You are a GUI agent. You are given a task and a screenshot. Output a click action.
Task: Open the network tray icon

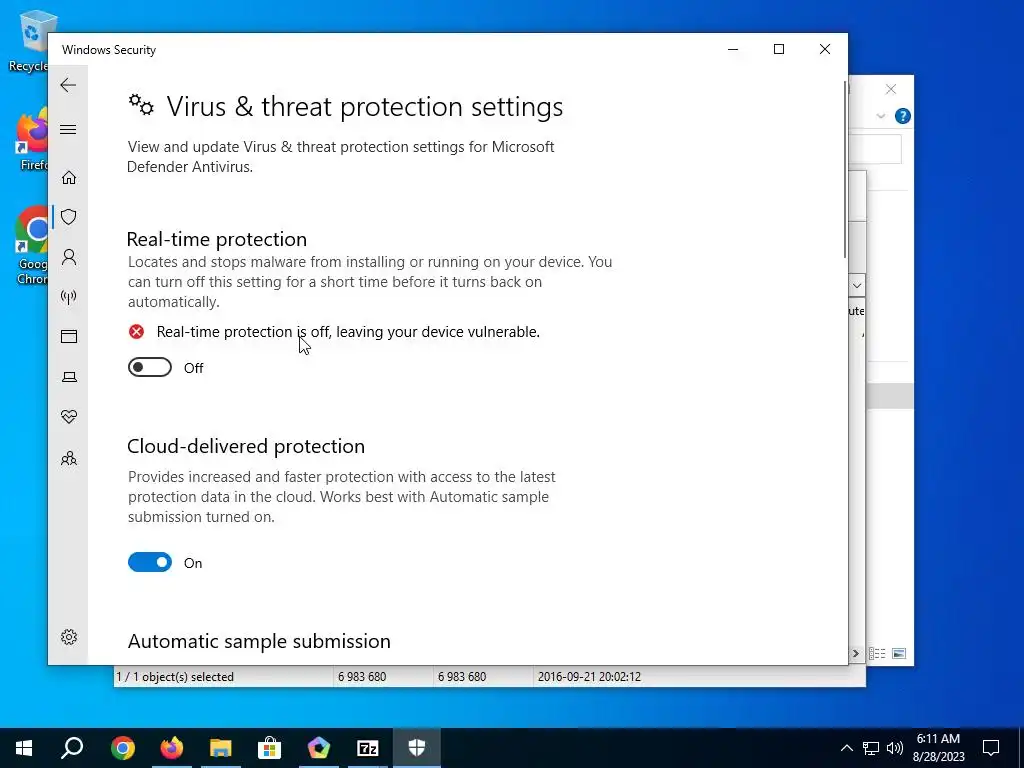tap(871, 748)
